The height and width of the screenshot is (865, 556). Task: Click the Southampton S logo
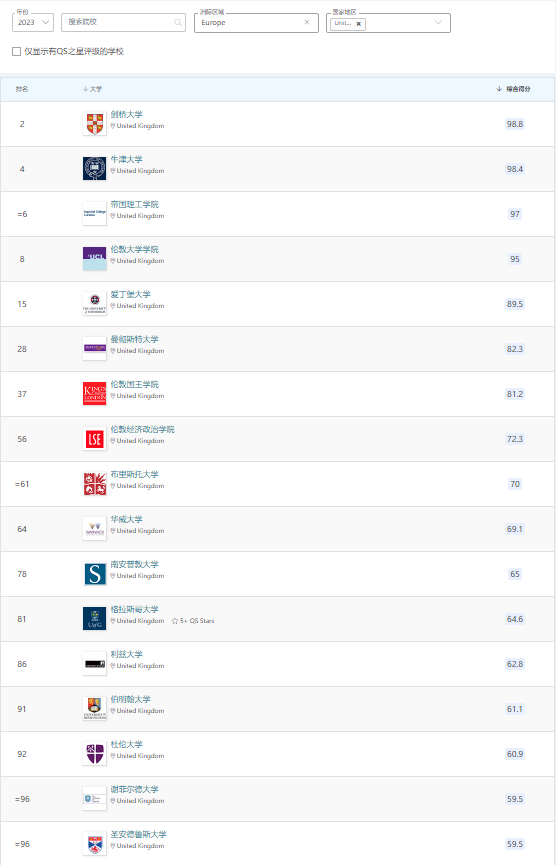[94, 574]
